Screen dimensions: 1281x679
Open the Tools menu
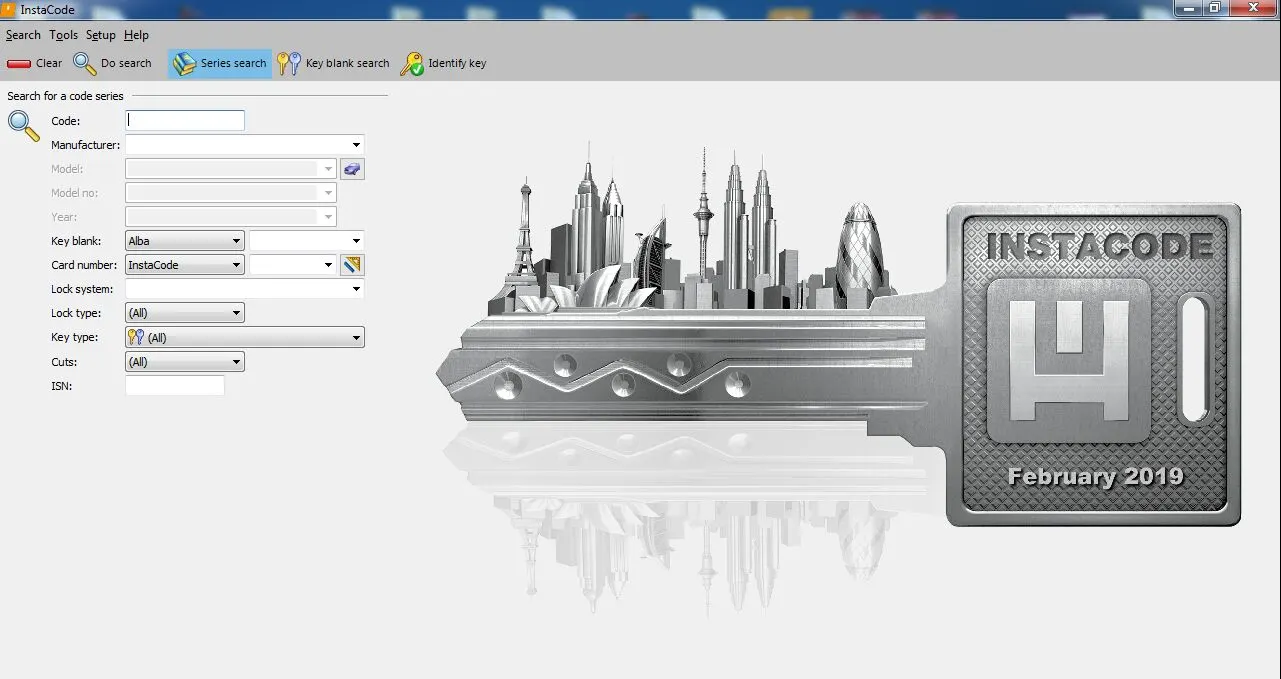click(x=63, y=35)
